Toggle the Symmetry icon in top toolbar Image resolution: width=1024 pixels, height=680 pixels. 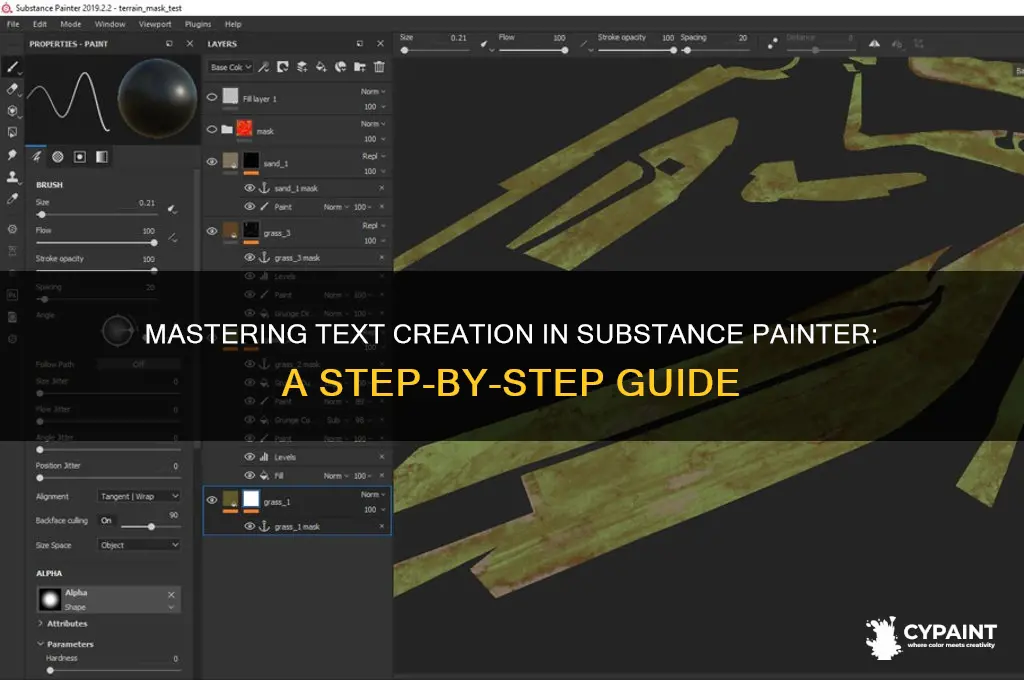pos(874,44)
